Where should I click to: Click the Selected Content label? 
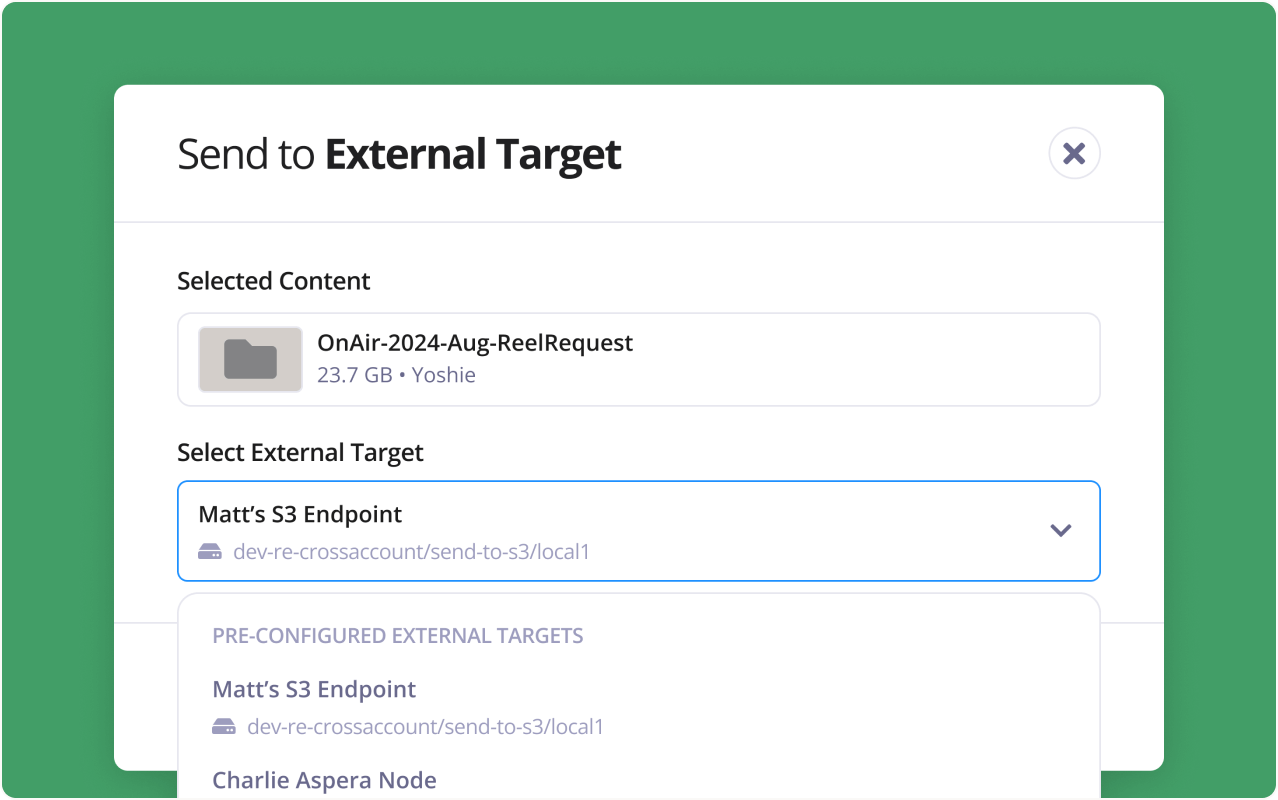click(x=273, y=281)
